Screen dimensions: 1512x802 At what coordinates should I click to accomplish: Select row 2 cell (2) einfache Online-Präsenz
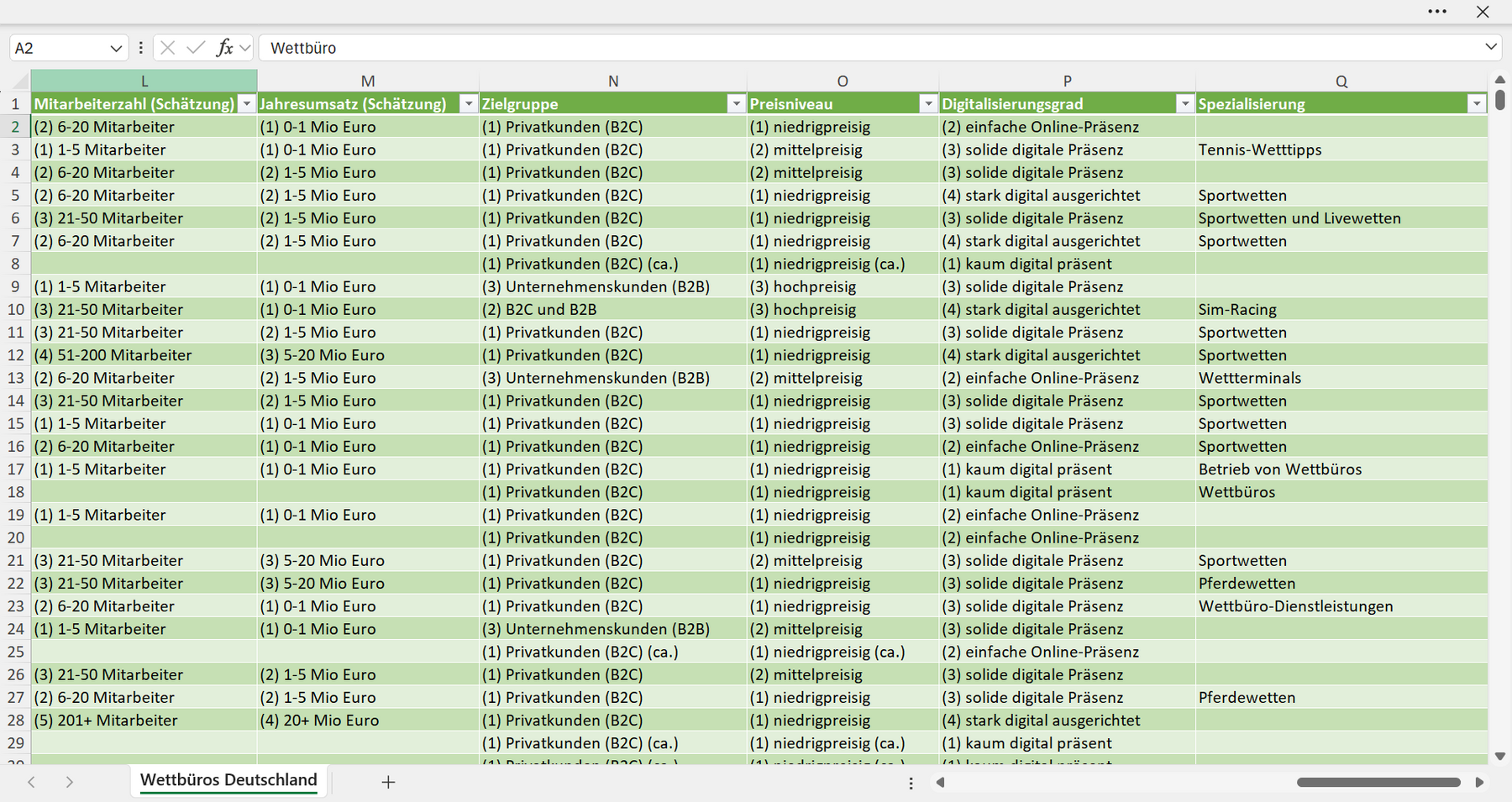[1067, 127]
